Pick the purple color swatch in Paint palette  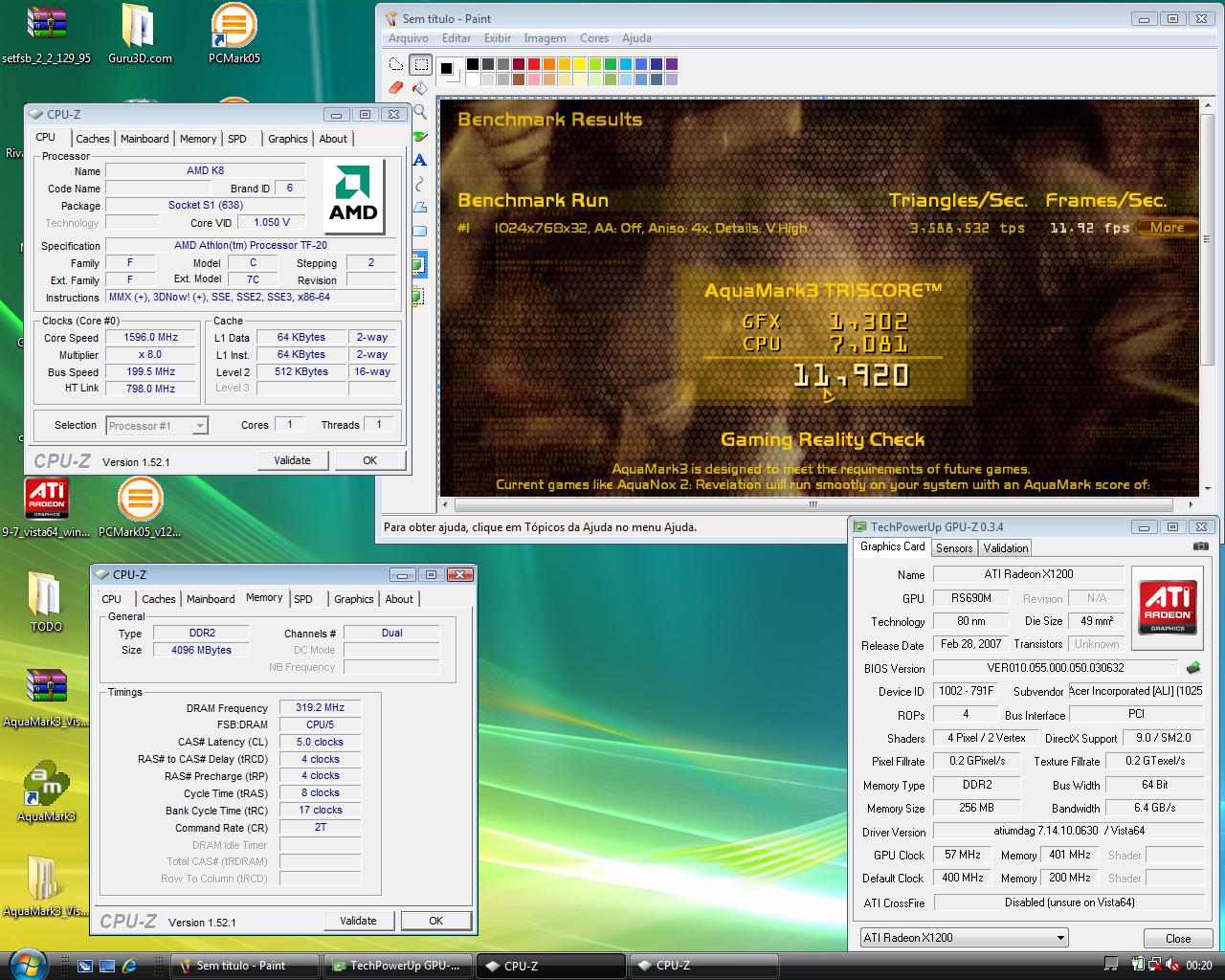pyautogui.click(x=671, y=64)
